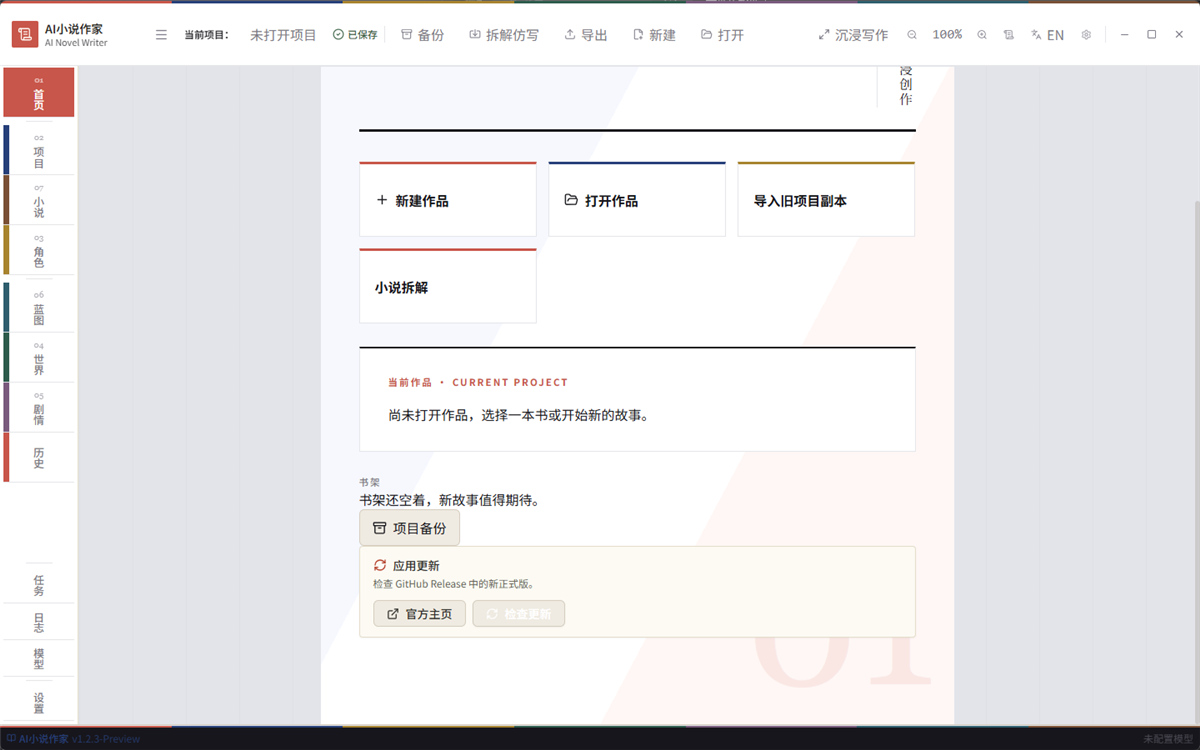
Task: Click the refresh icon beside 应用更新
Action: click(x=380, y=565)
